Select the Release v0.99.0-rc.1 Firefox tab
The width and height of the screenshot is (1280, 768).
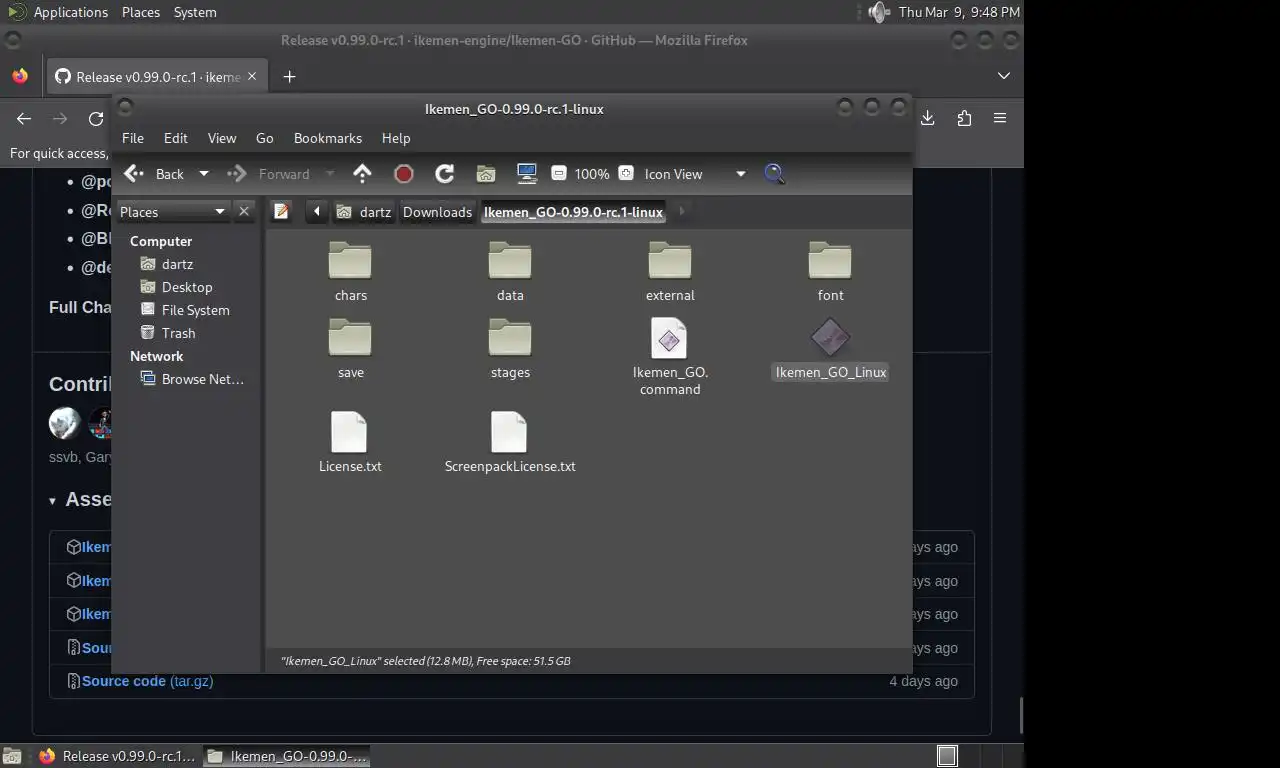click(x=156, y=77)
